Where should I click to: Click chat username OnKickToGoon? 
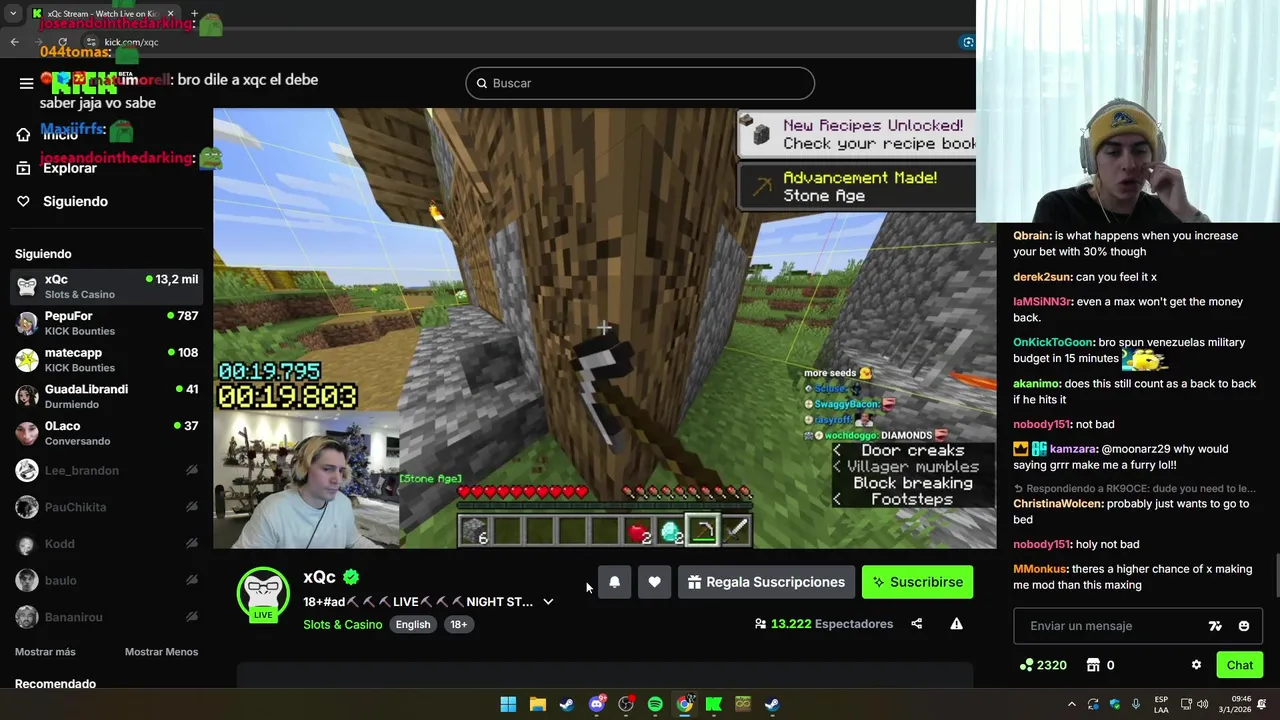(1053, 342)
